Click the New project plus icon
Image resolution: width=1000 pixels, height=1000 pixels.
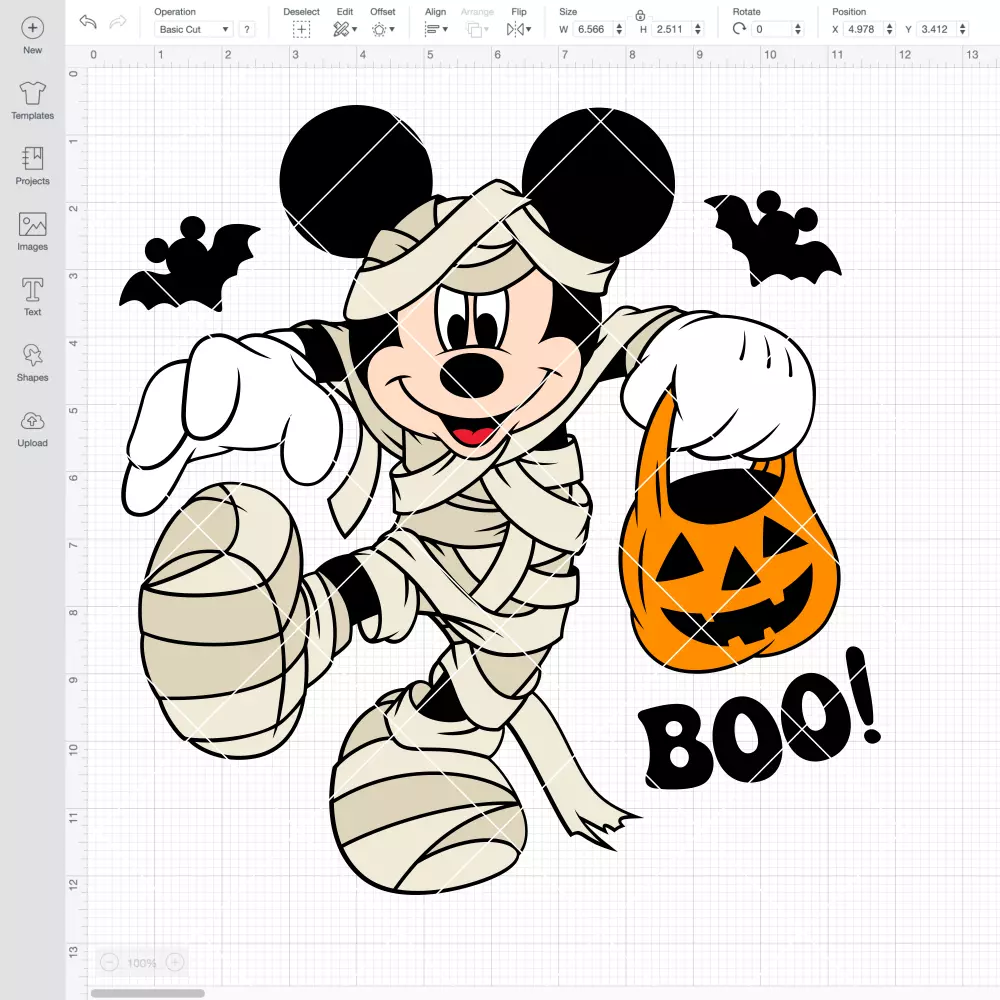point(33,28)
